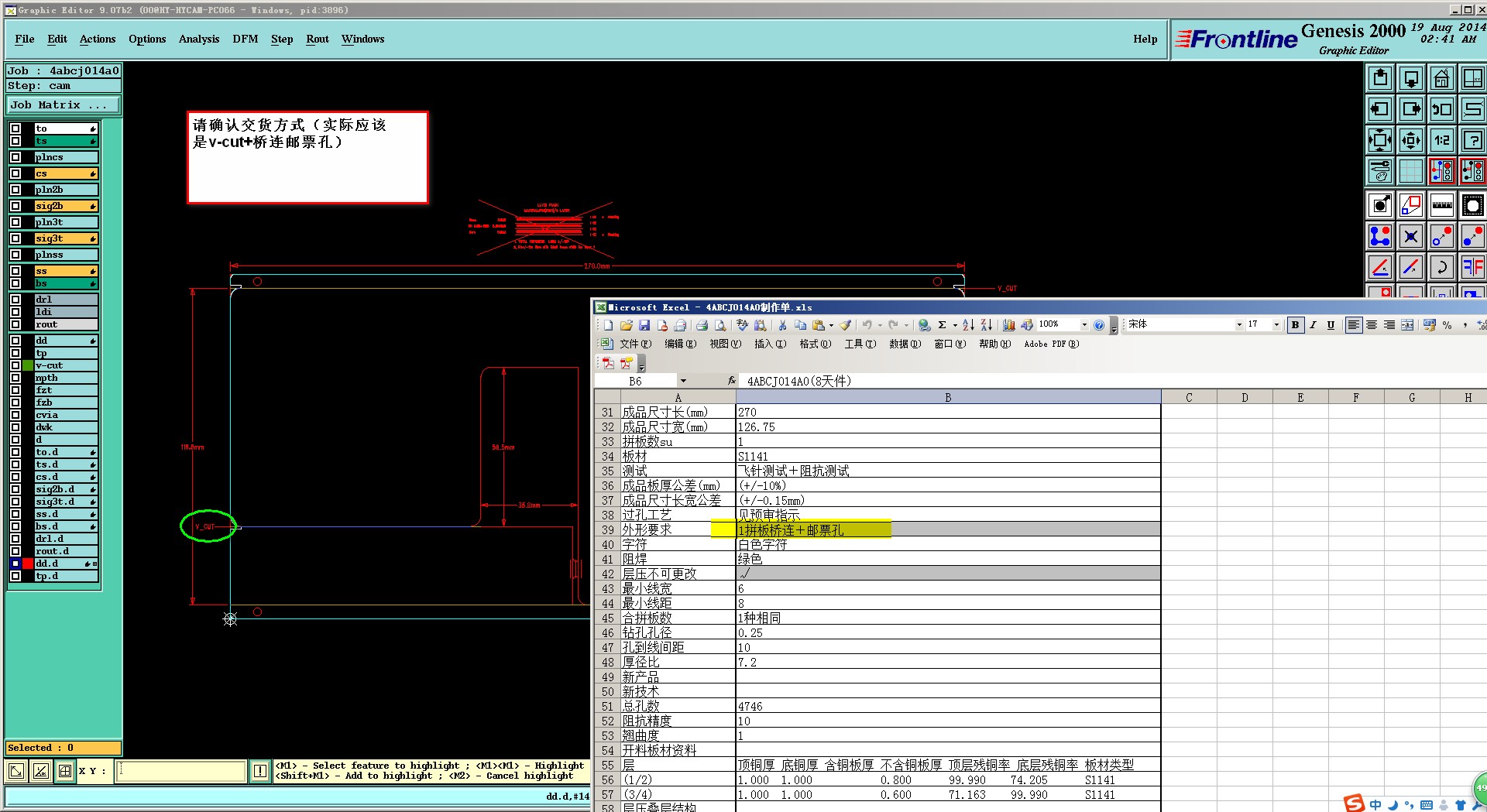This screenshot has width=1487, height=812.
Task: Click the Excel Format Painter brush icon
Action: pyautogui.click(x=846, y=325)
